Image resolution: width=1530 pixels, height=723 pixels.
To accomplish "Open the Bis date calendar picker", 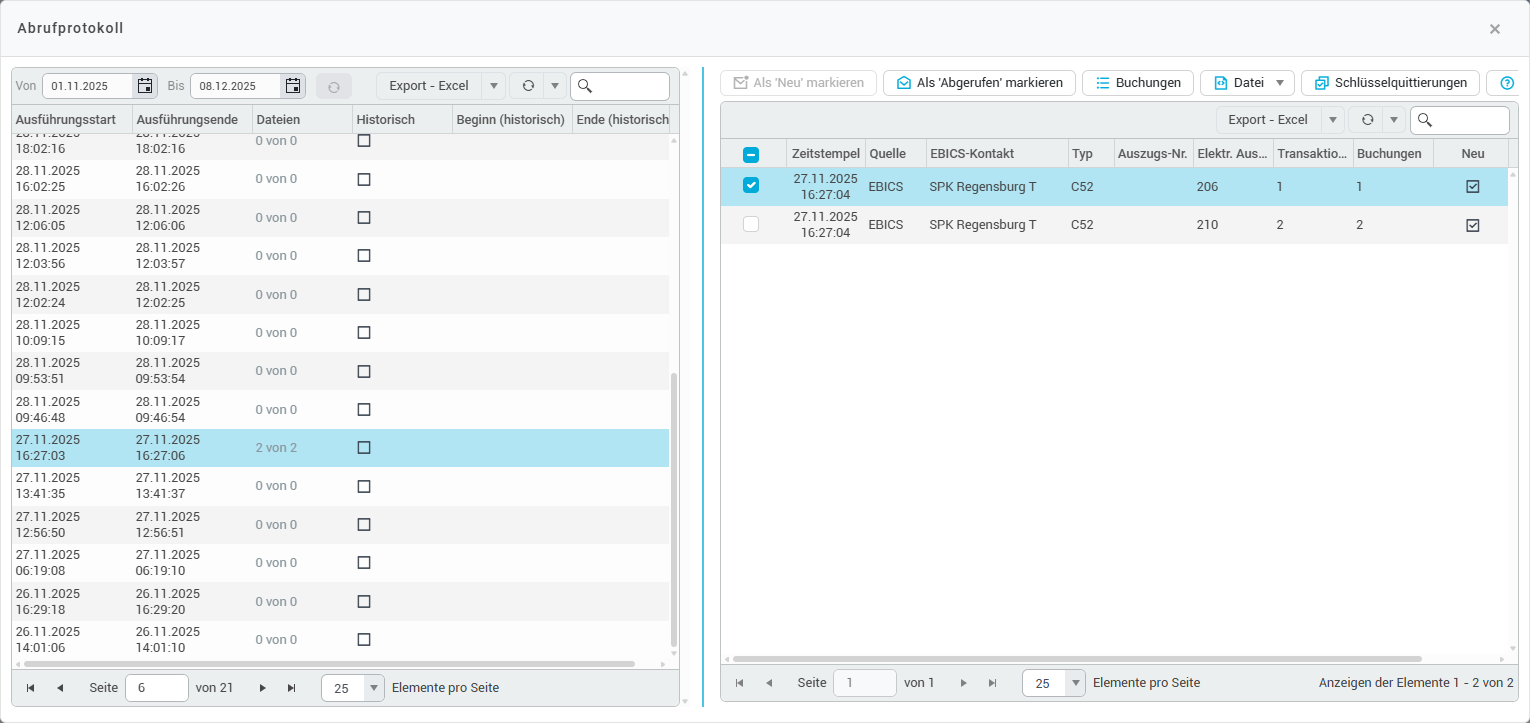I will [293, 86].
